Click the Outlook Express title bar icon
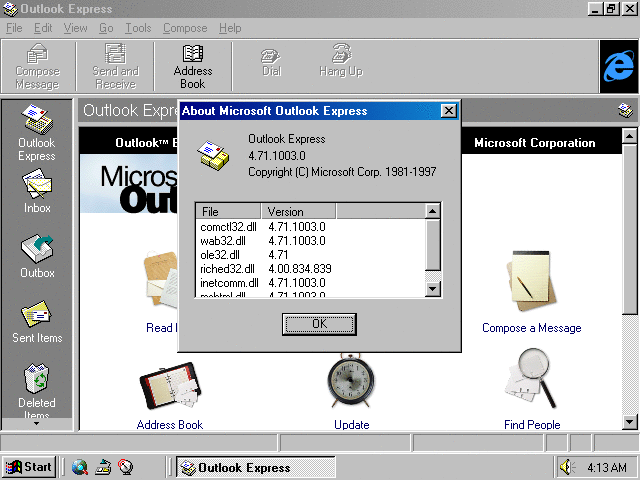 pyautogui.click(x=10, y=9)
